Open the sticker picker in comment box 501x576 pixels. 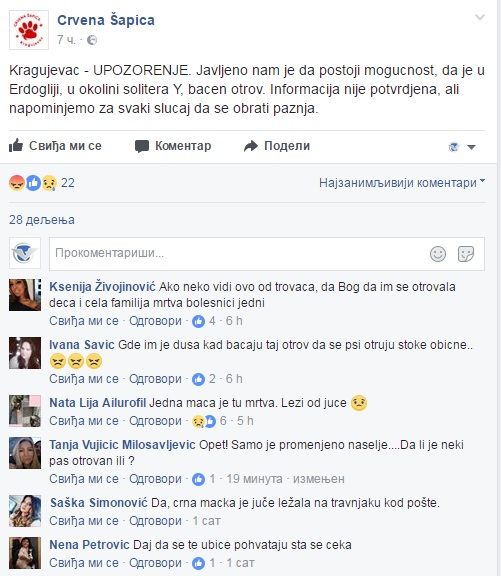pos(466,254)
